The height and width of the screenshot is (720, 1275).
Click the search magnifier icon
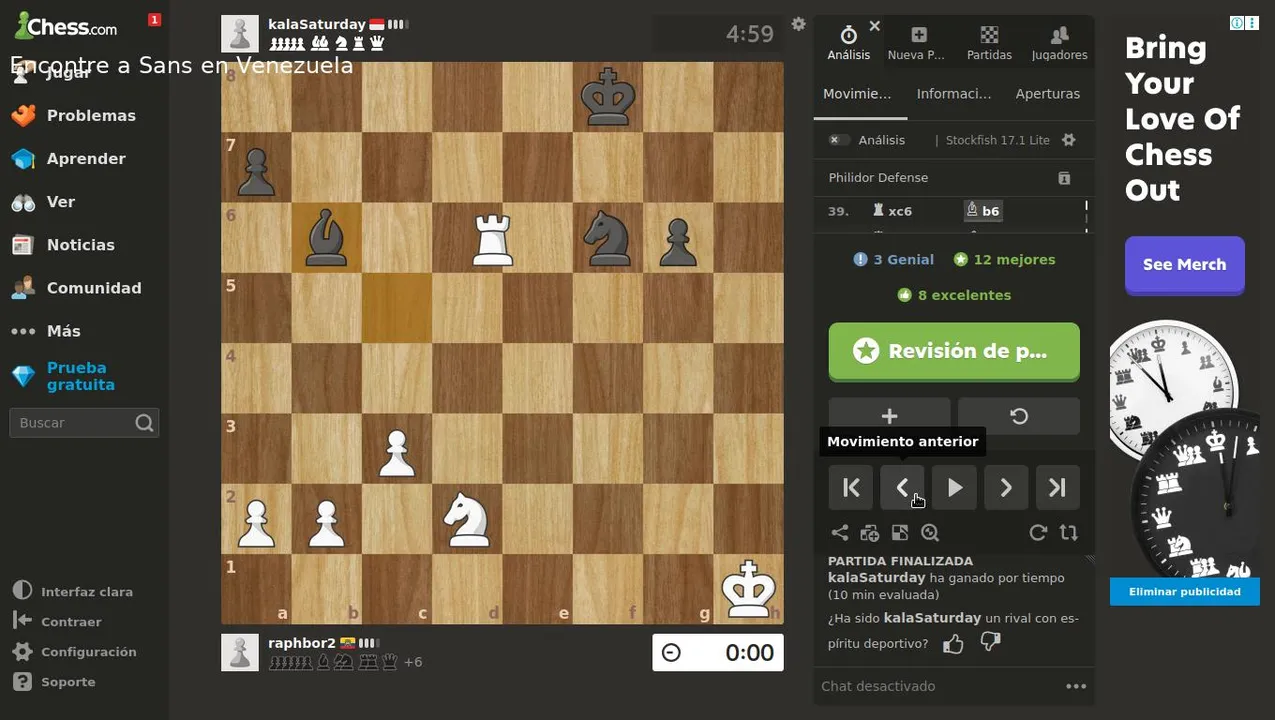(145, 423)
